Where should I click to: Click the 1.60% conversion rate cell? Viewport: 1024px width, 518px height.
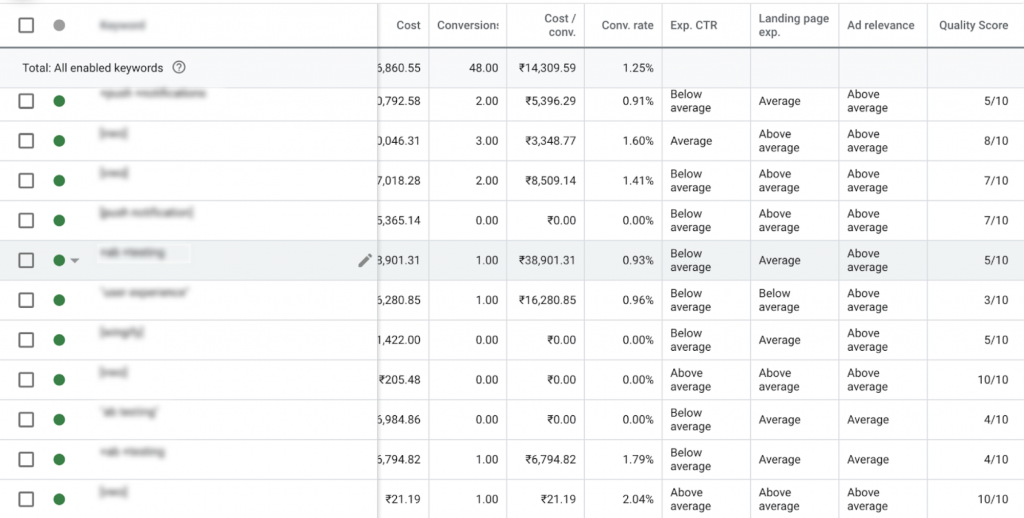coord(638,141)
